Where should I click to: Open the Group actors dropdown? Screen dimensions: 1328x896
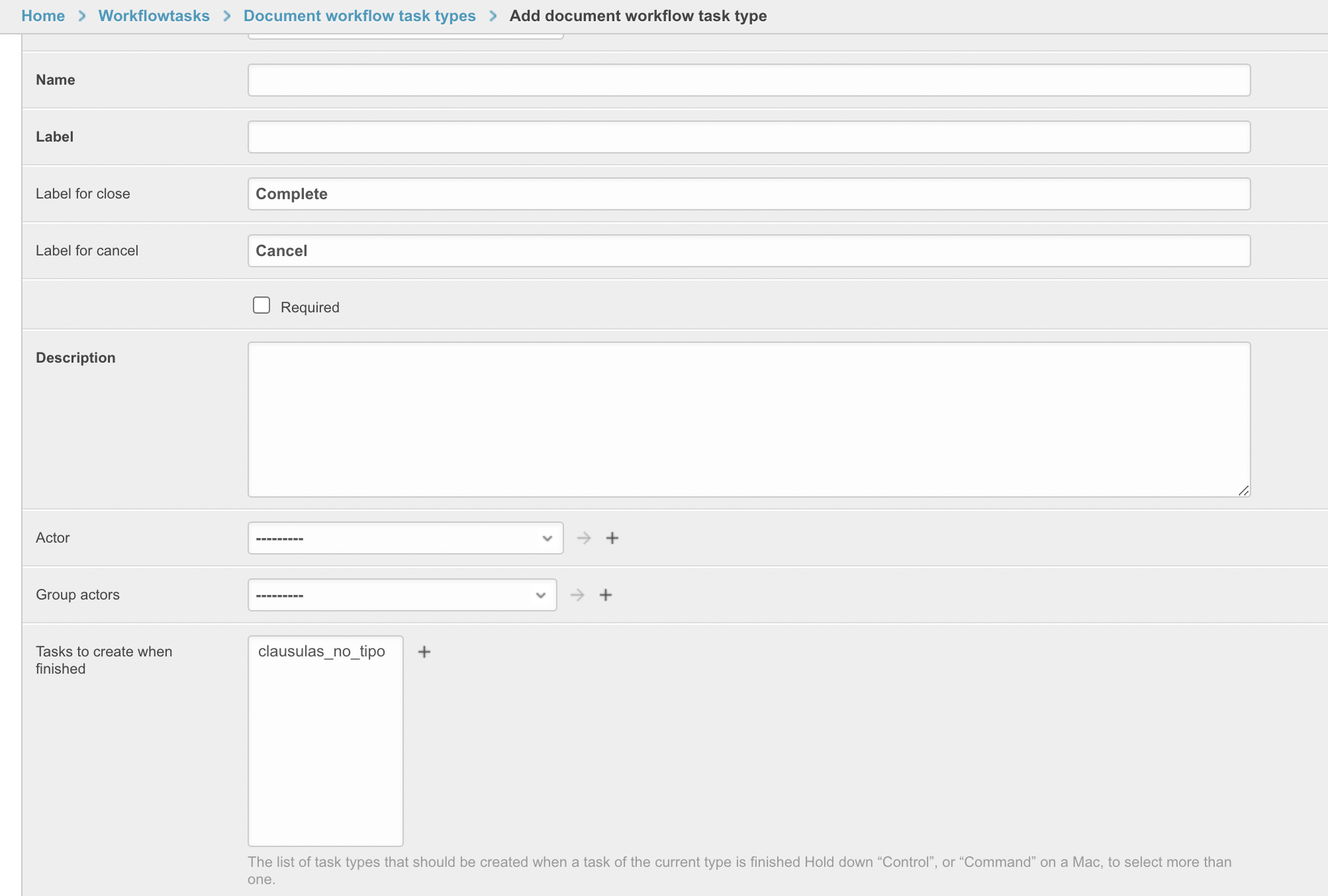tap(401, 595)
